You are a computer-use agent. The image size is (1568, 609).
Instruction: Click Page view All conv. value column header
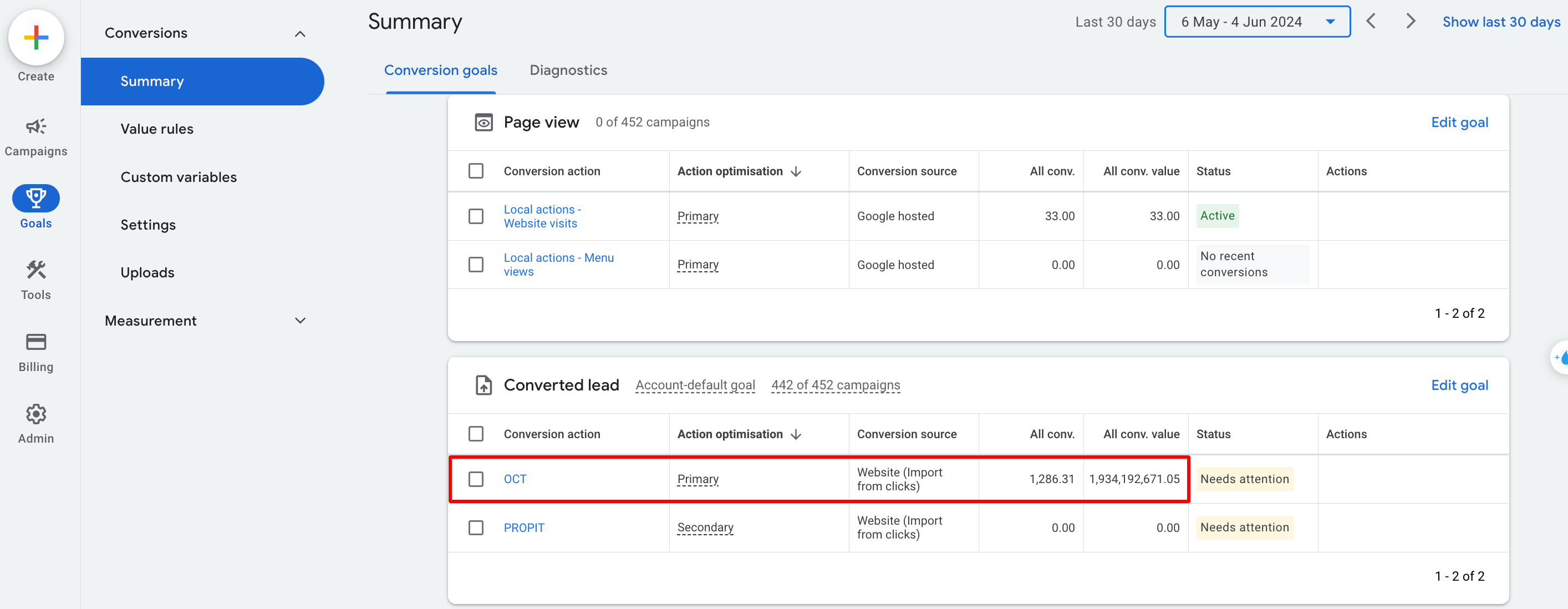[x=1141, y=172]
